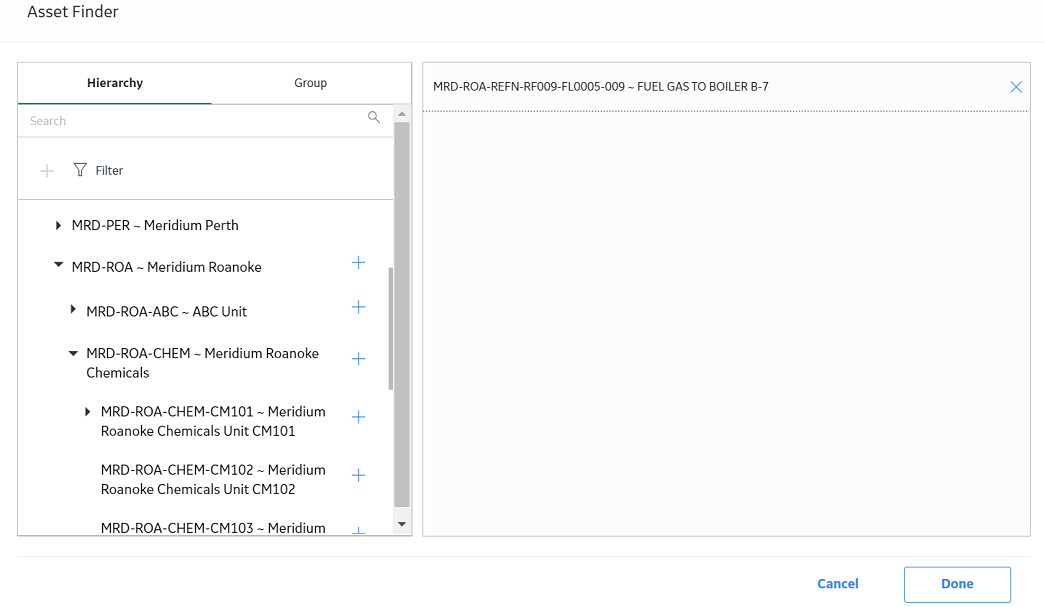Viewport: 1045px width, 607px height.
Task: Expand MRD-PER Meridium Perth node
Action: click(59, 226)
